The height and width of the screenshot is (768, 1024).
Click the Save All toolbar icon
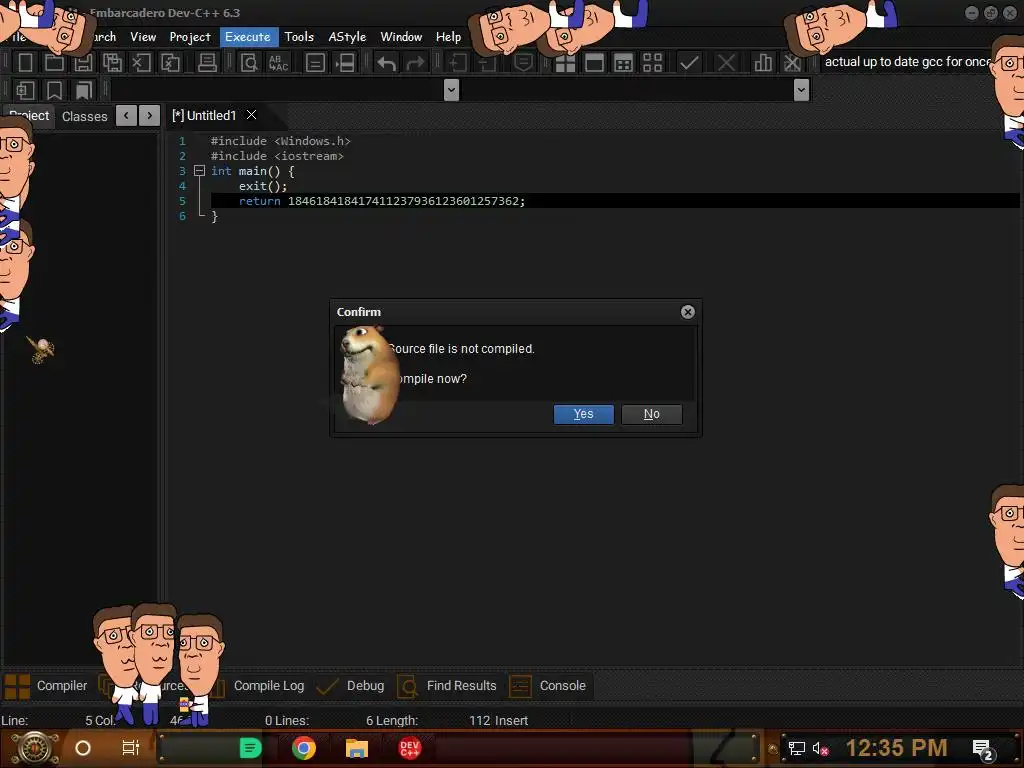tap(112, 63)
